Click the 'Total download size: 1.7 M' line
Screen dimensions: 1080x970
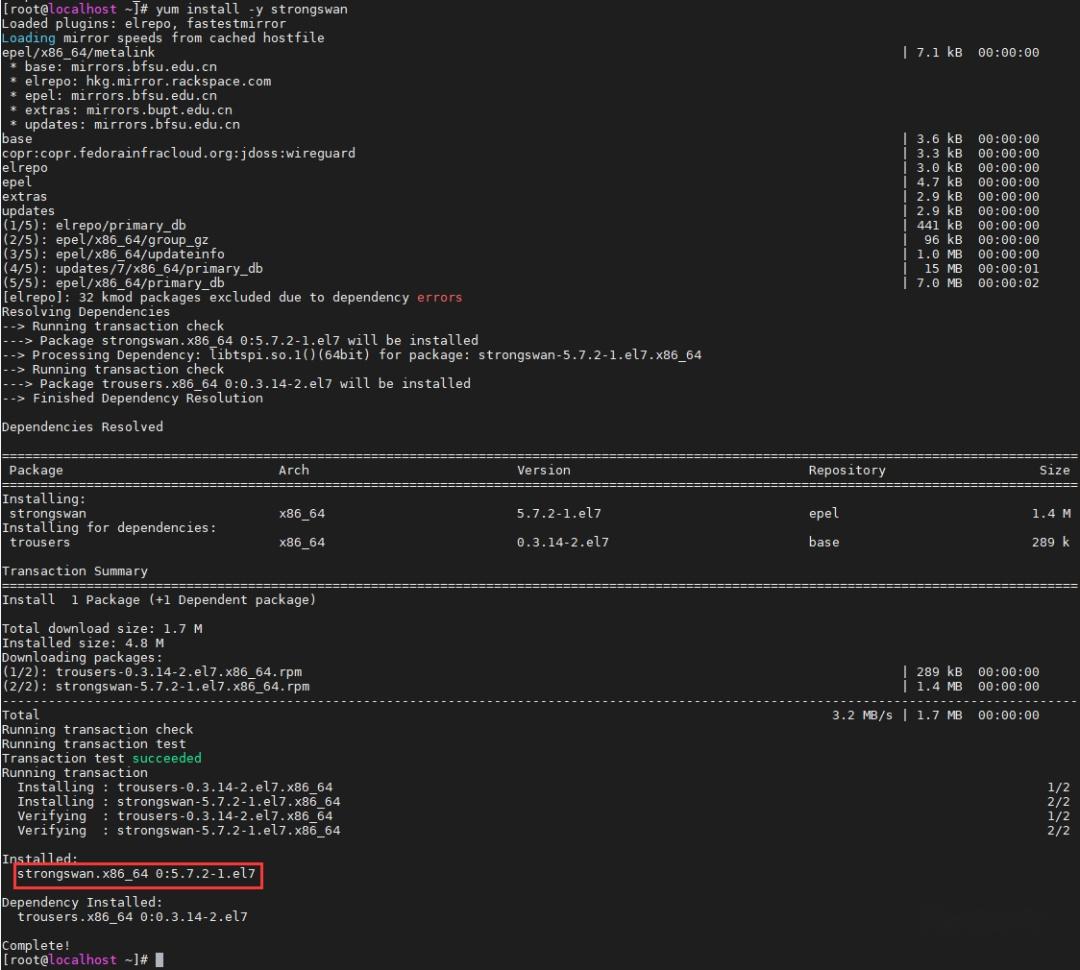tap(102, 629)
